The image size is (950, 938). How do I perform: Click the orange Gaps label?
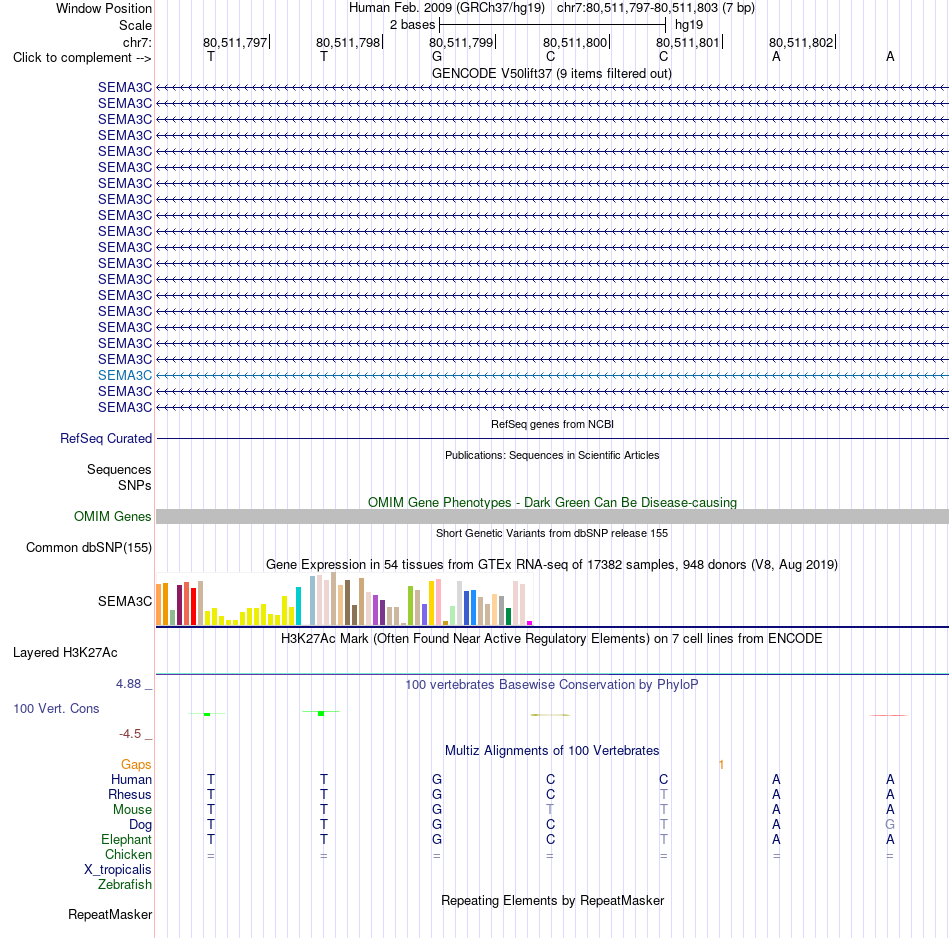click(136, 765)
